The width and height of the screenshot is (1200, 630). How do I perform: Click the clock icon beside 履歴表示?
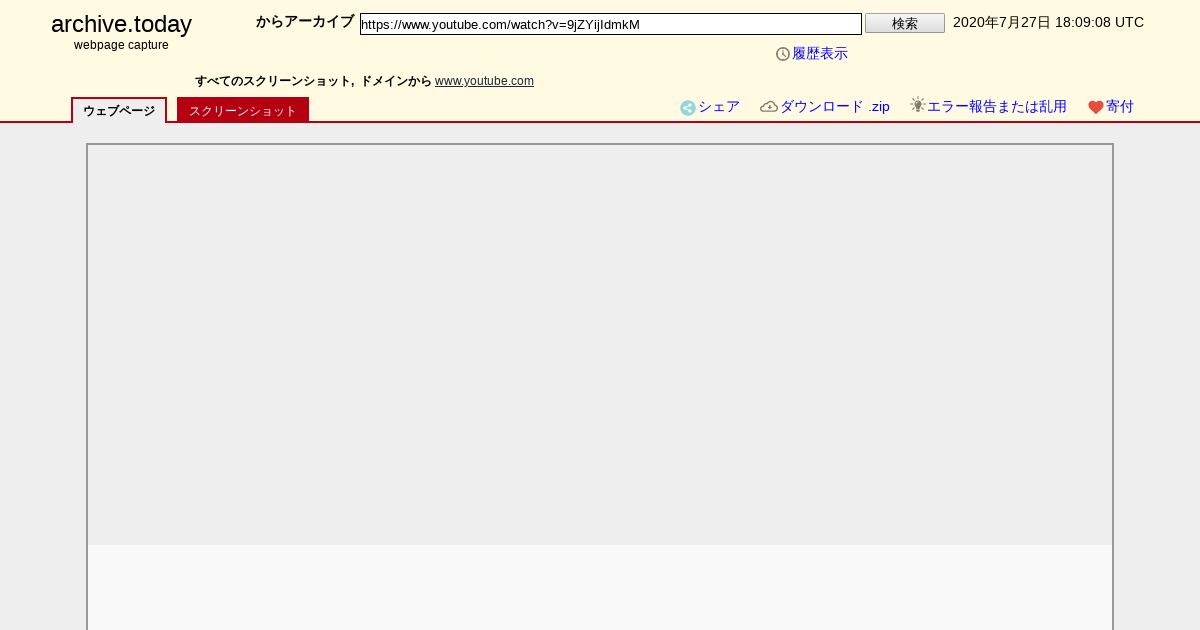click(783, 54)
